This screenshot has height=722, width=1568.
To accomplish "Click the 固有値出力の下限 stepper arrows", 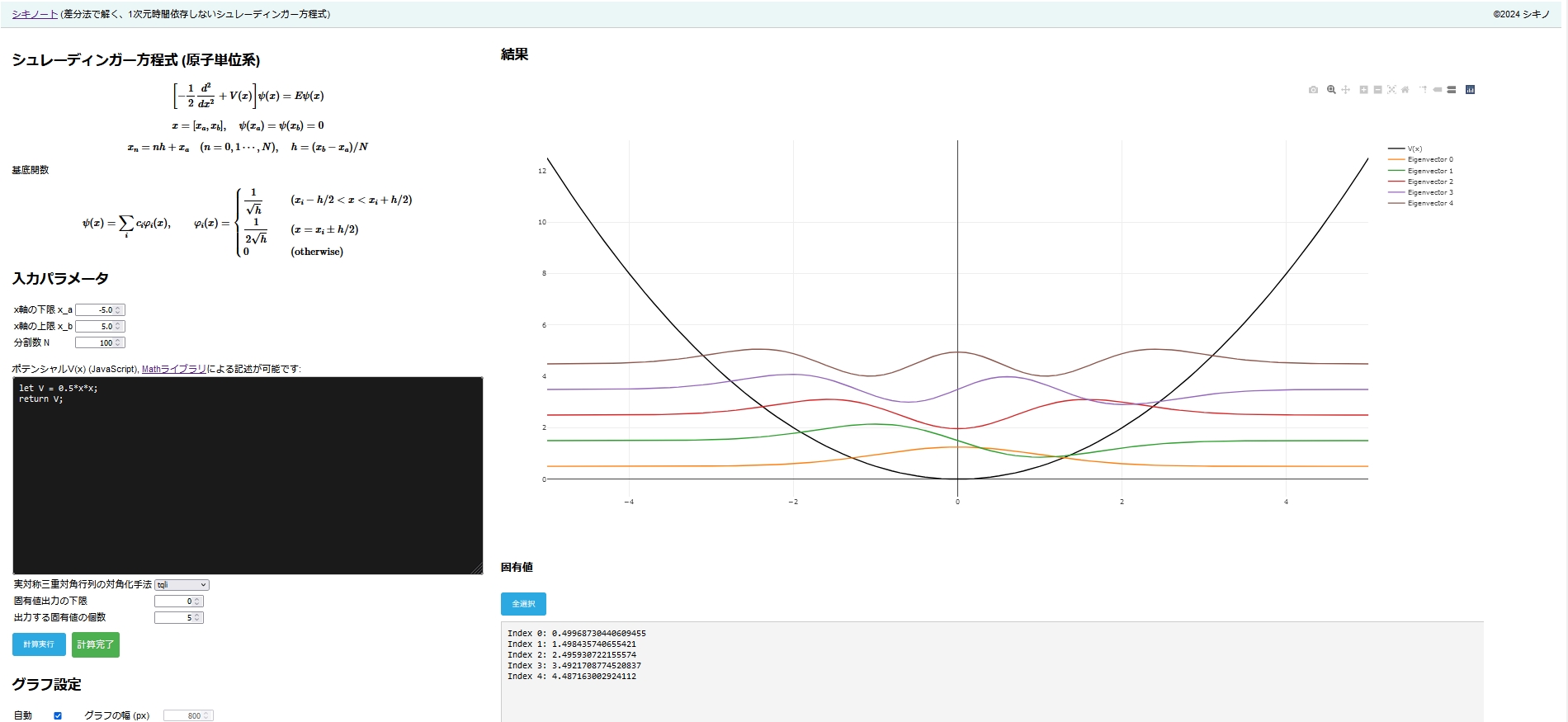I will (x=197, y=602).
